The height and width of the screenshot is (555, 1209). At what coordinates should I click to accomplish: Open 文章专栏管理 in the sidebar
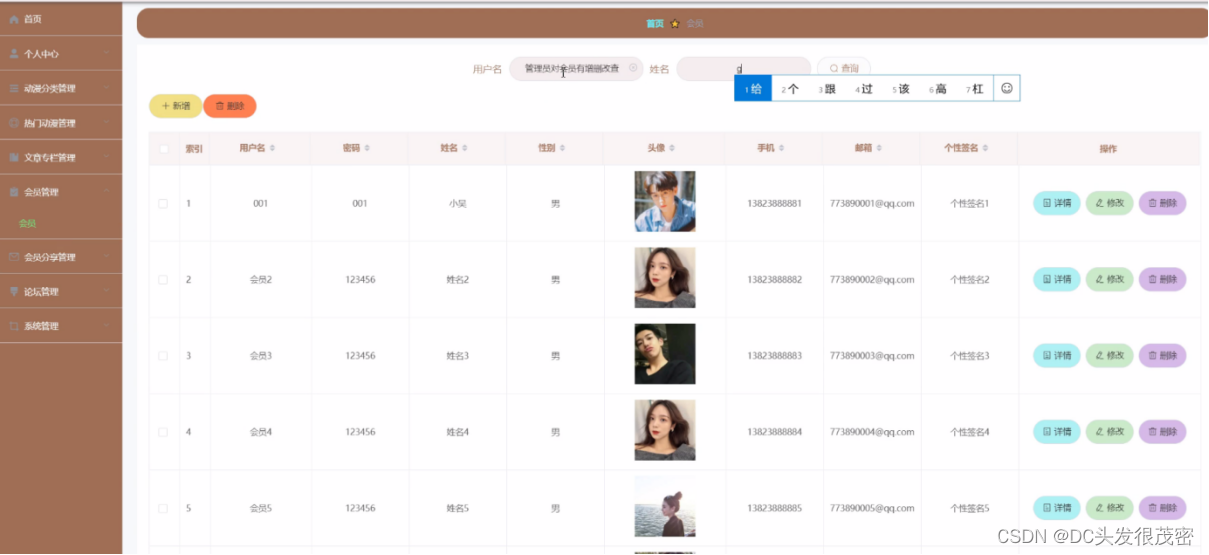click(61, 157)
